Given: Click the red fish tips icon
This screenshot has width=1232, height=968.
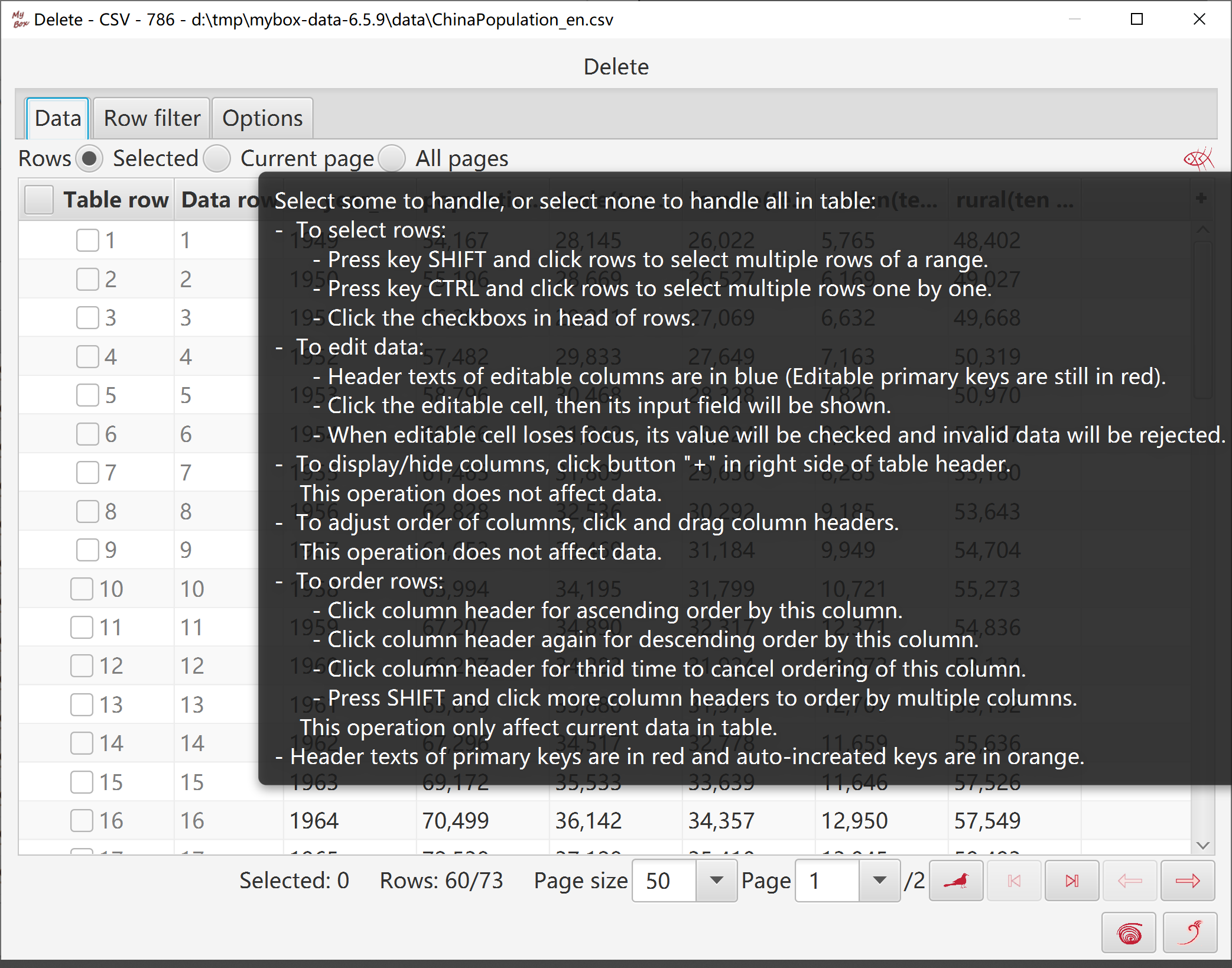Looking at the screenshot, I should pos(1198,158).
